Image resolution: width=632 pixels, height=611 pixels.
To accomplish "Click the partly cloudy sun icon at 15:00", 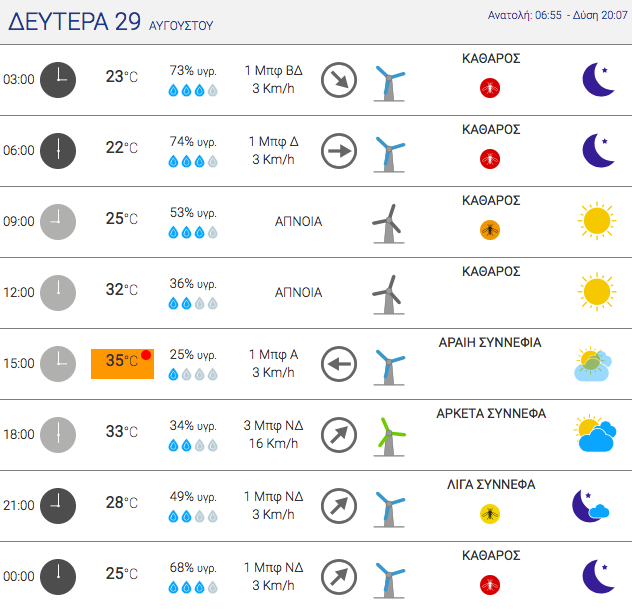I will (592, 364).
